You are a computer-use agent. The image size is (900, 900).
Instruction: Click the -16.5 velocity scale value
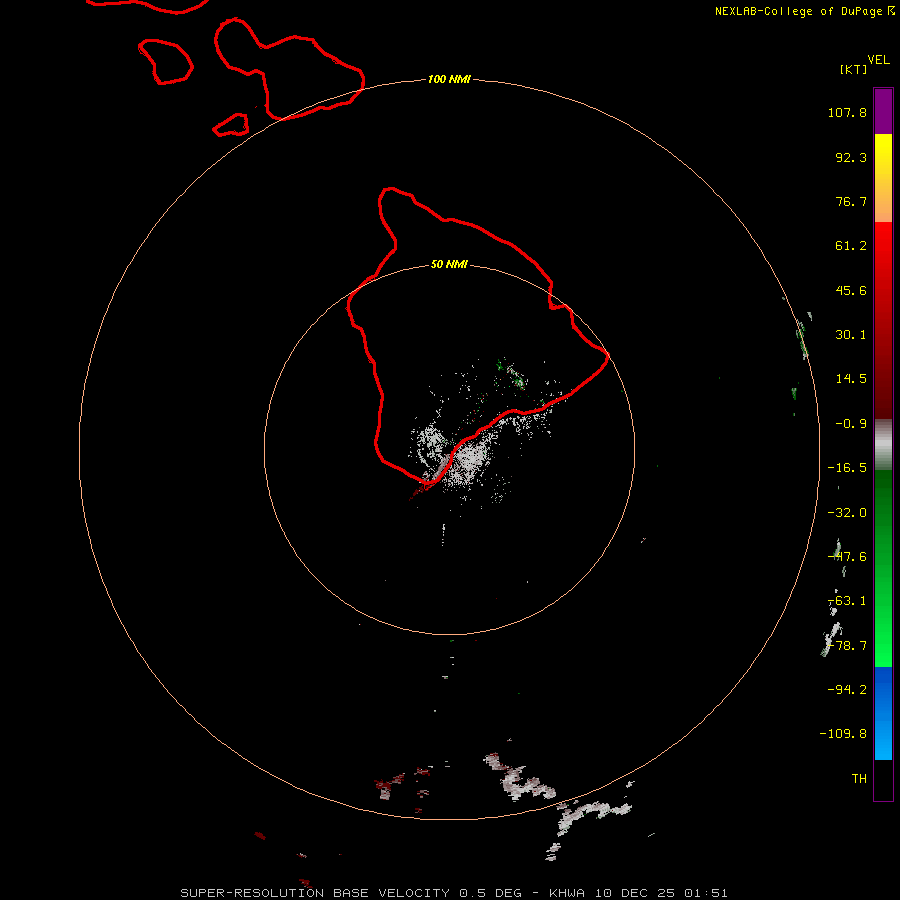[847, 468]
